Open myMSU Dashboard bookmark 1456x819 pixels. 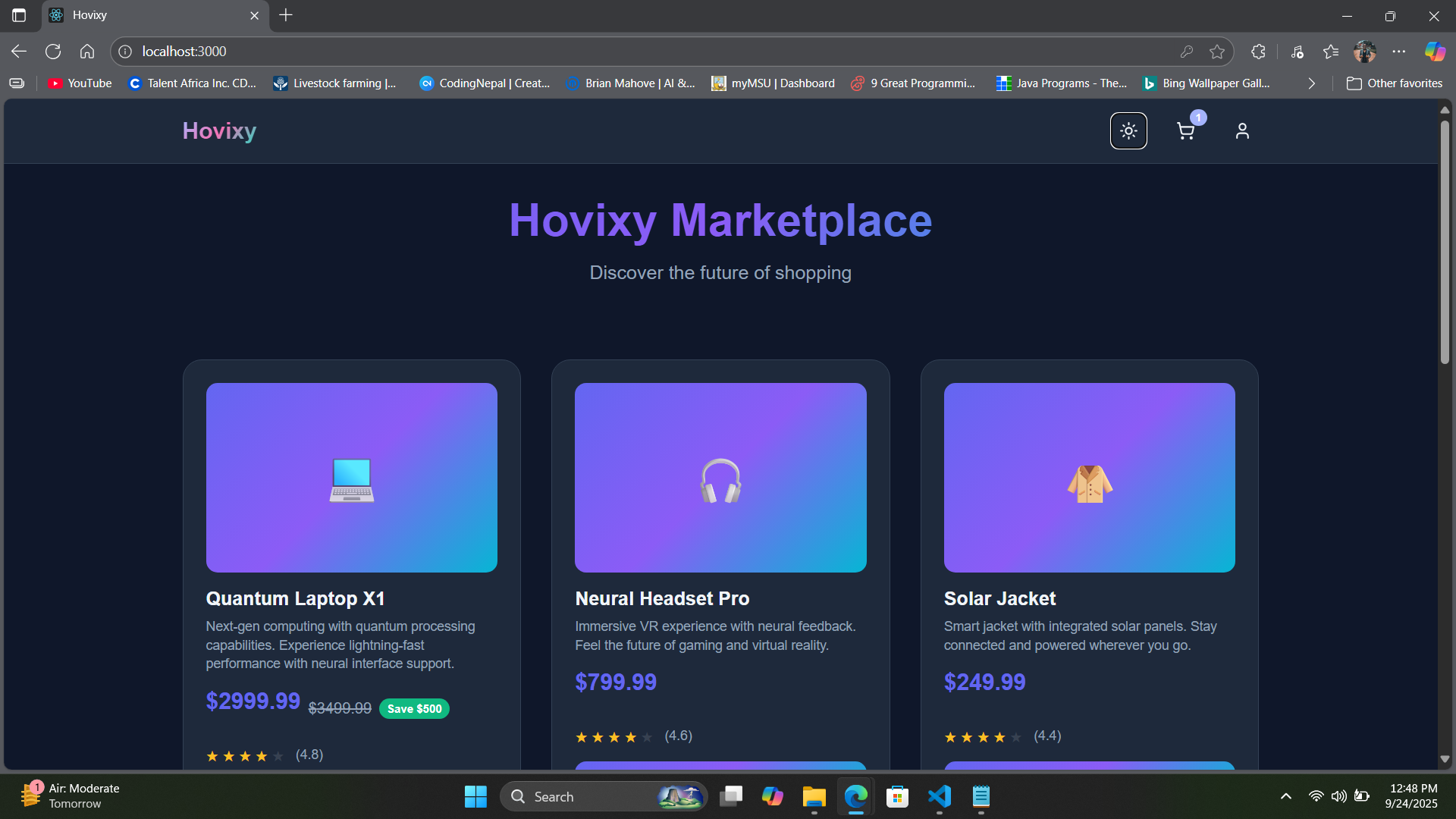(773, 83)
